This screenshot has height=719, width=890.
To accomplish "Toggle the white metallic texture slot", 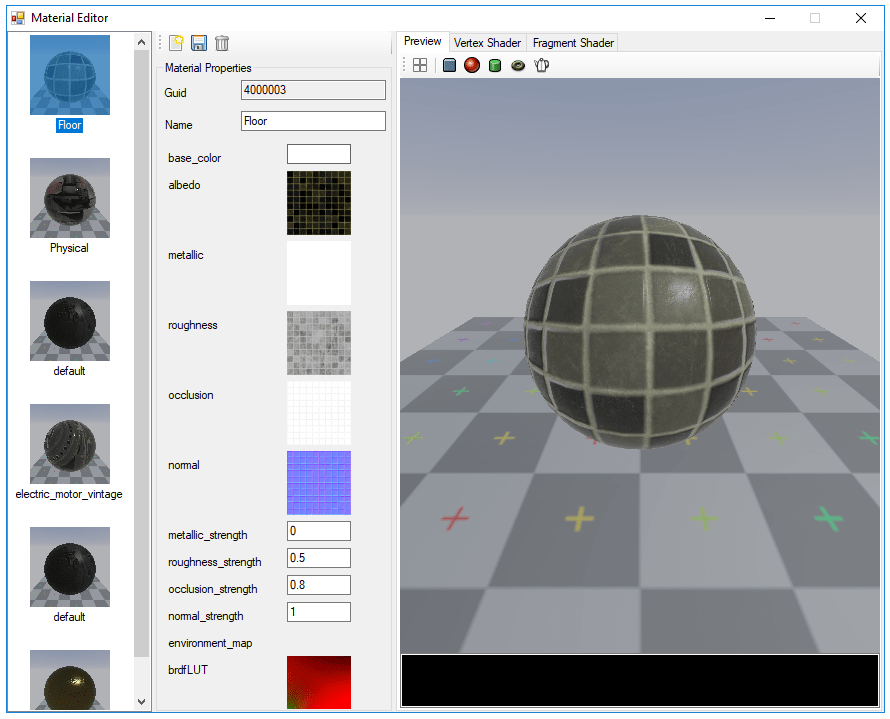I will [x=318, y=273].
